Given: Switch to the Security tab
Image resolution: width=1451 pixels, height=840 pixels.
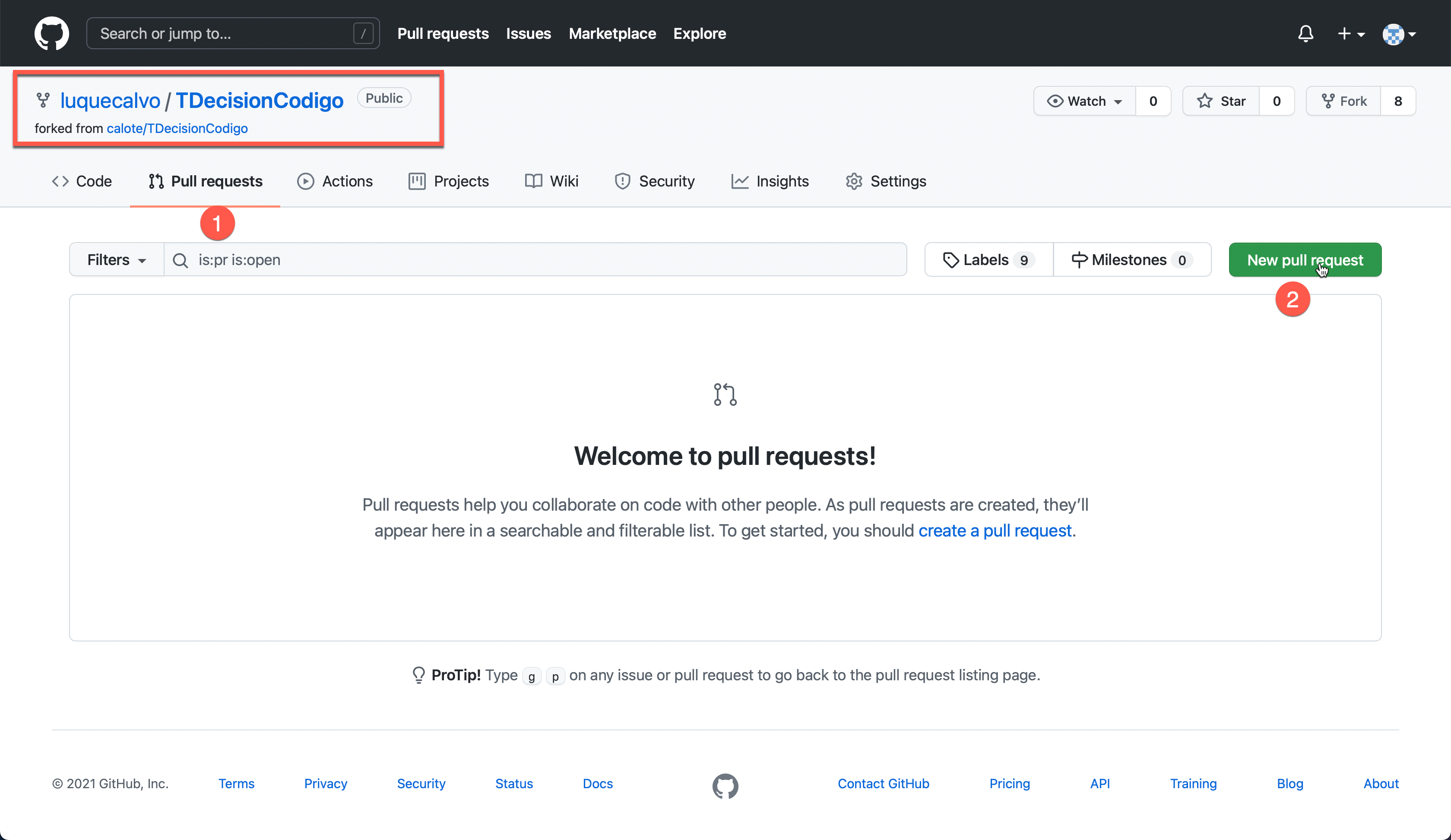Looking at the screenshot, I should pos(655,181).
